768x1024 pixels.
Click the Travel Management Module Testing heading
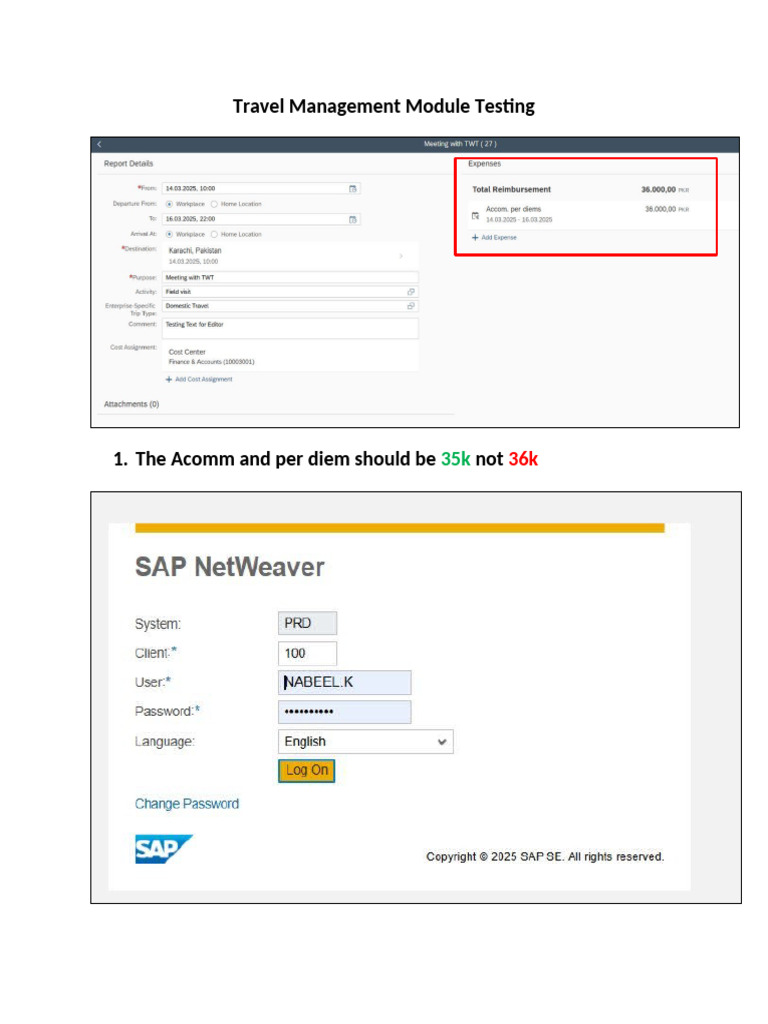(384, 106)
